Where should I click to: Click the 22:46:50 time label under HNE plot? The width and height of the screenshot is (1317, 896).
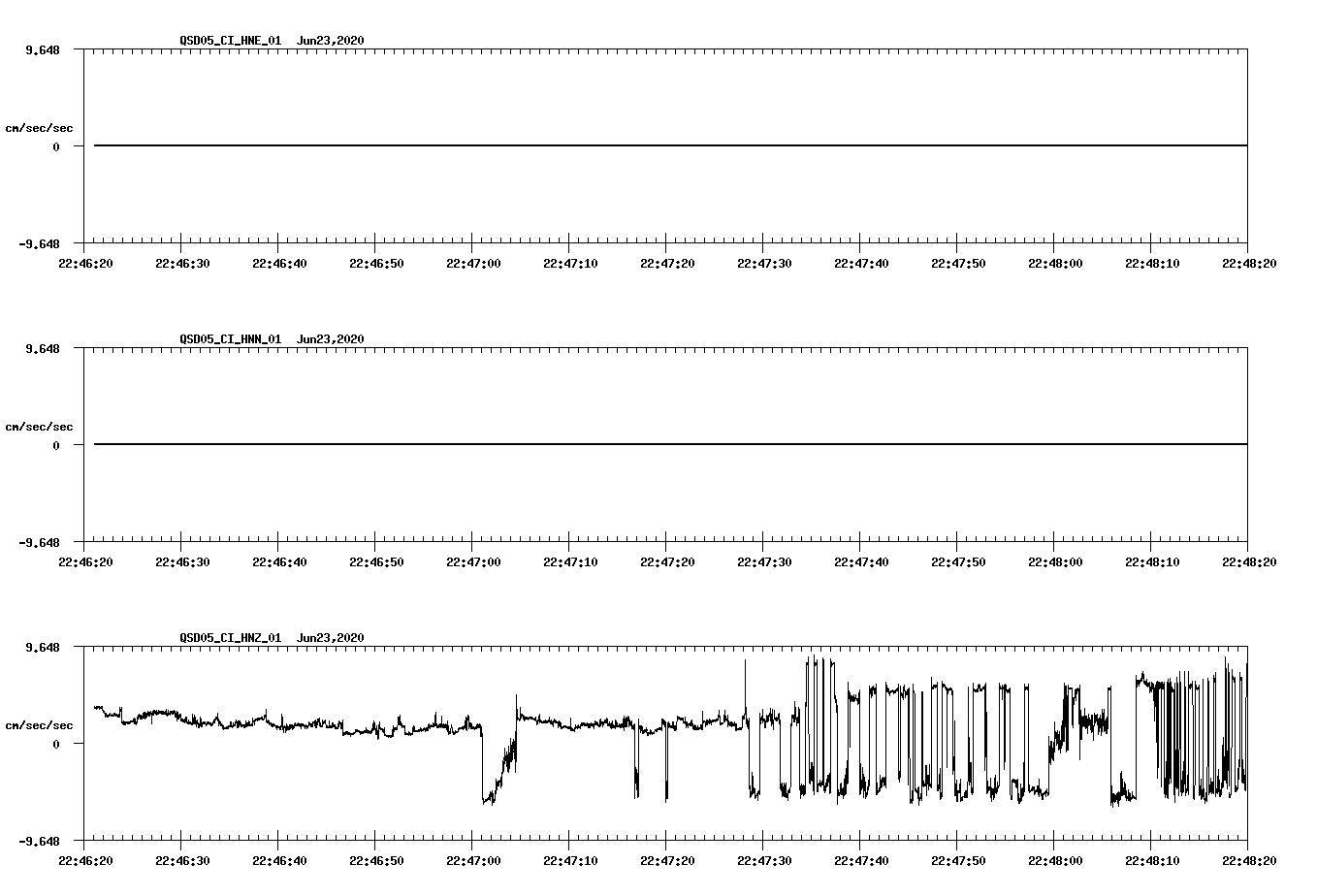pos(375,263)
